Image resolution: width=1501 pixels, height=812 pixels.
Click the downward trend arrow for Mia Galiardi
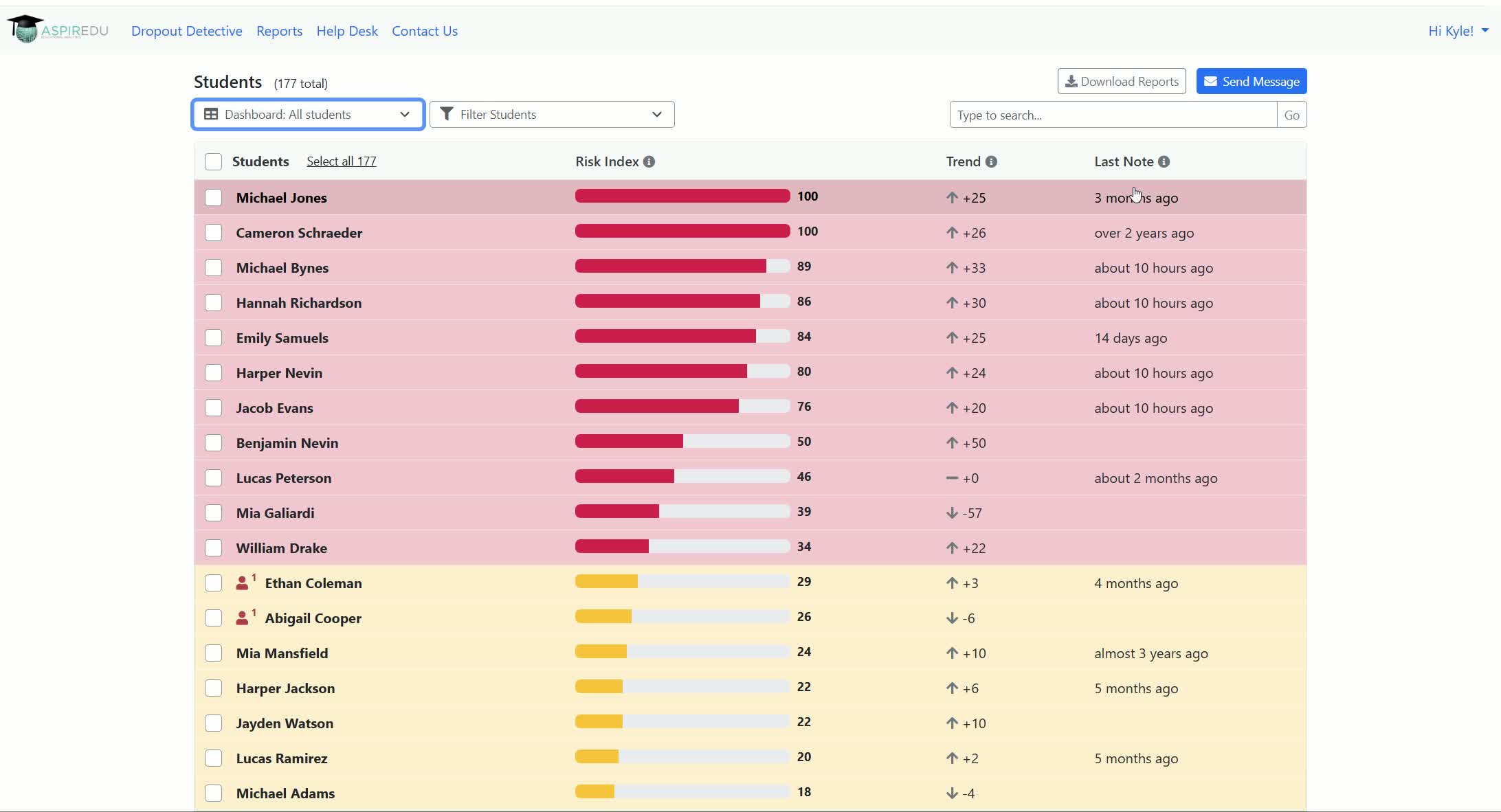click(x=952, y=513)
